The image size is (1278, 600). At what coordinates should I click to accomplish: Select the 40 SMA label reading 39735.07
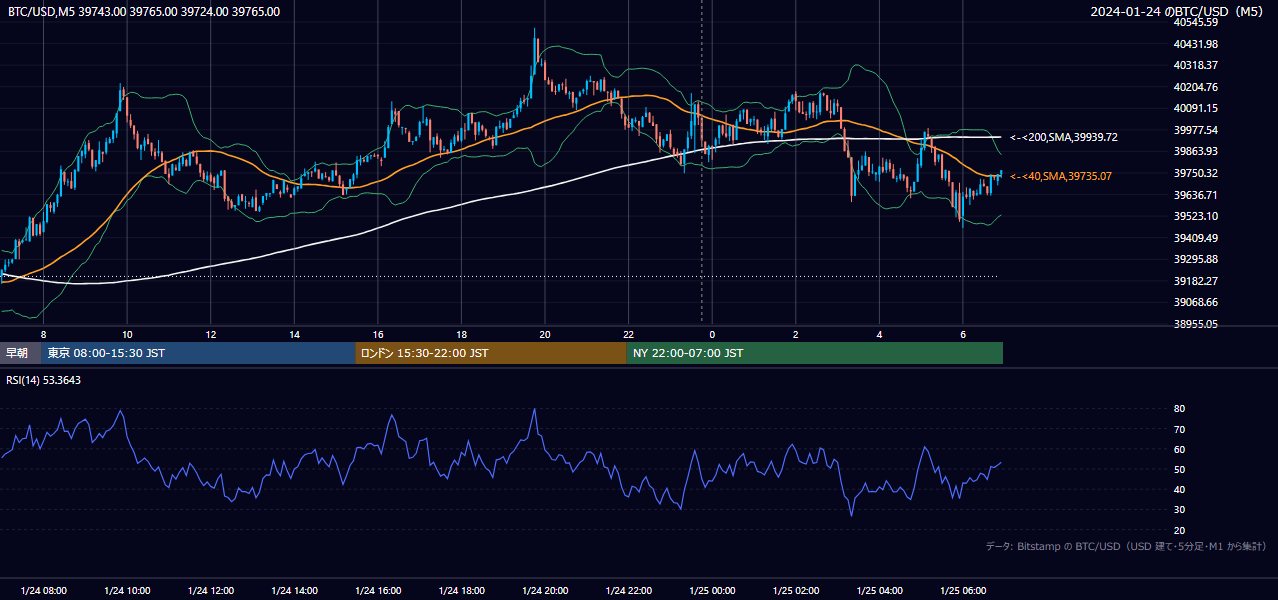click(x=1061, y=176)
